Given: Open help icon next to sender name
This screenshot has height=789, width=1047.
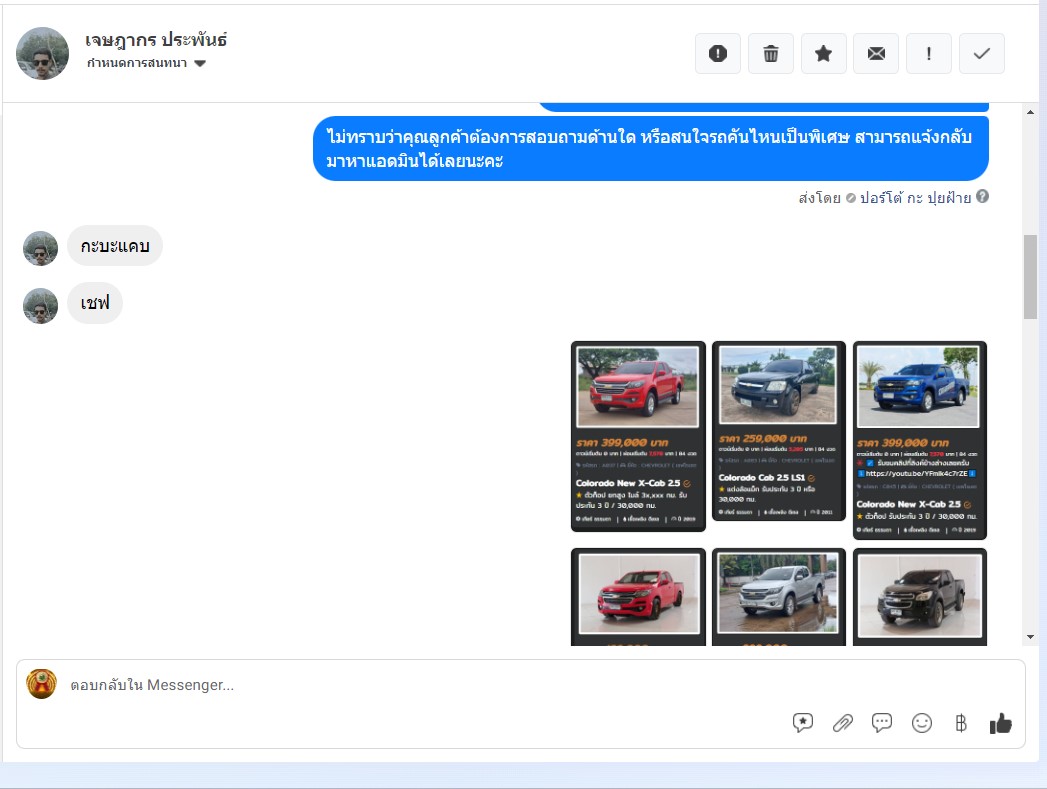Looking at the screenshot, I should [982, 197].
